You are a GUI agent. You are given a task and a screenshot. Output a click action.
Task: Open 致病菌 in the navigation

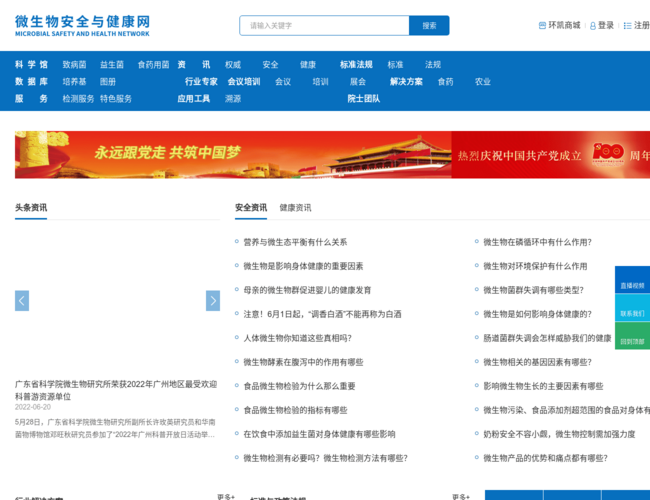pyautogui.click(x=74, y=65)
